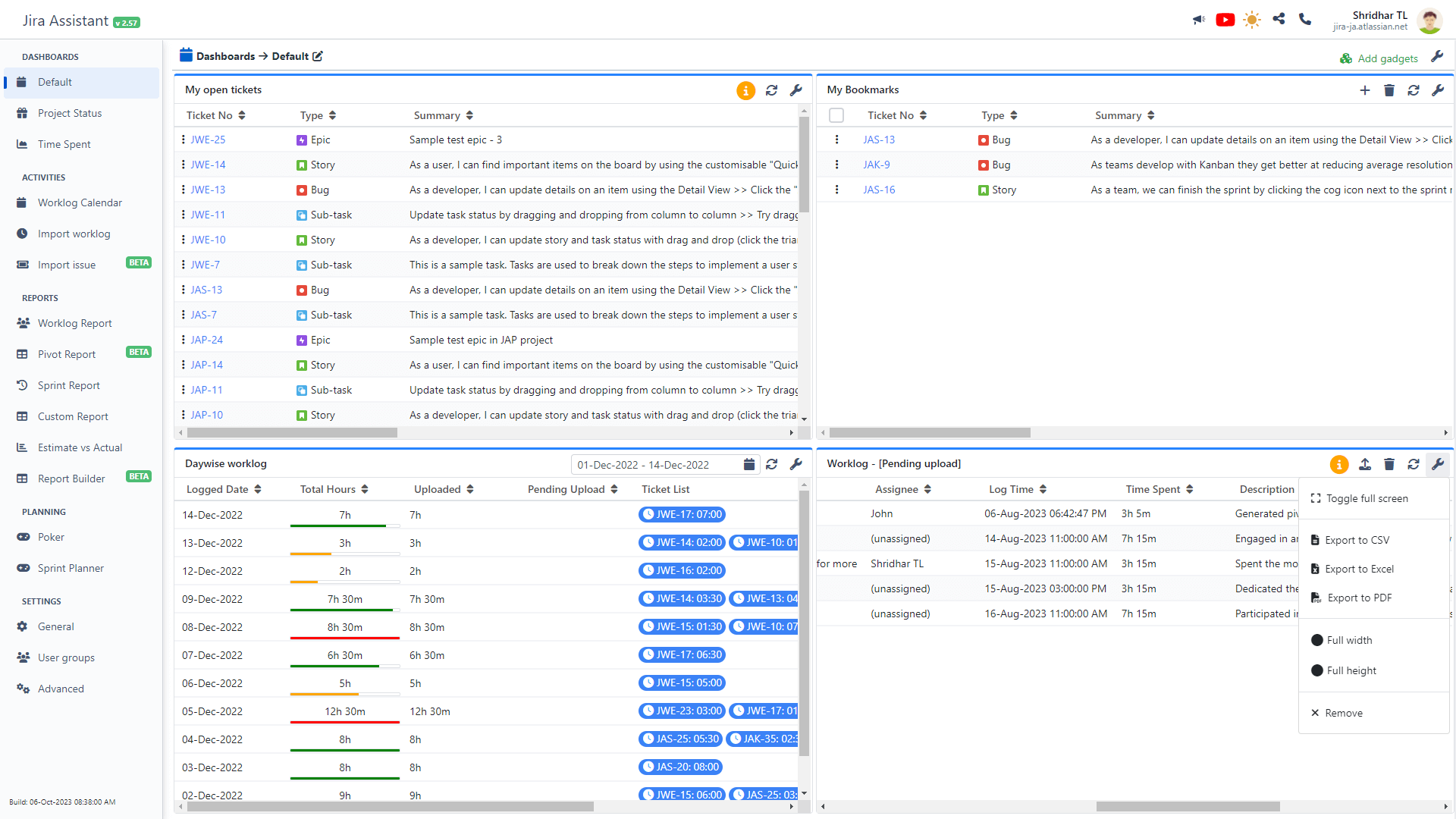Add a new bookmark in My Bookmarks gadget
The width and height of the screenshot is (1456, 819).
(1365, 90)
